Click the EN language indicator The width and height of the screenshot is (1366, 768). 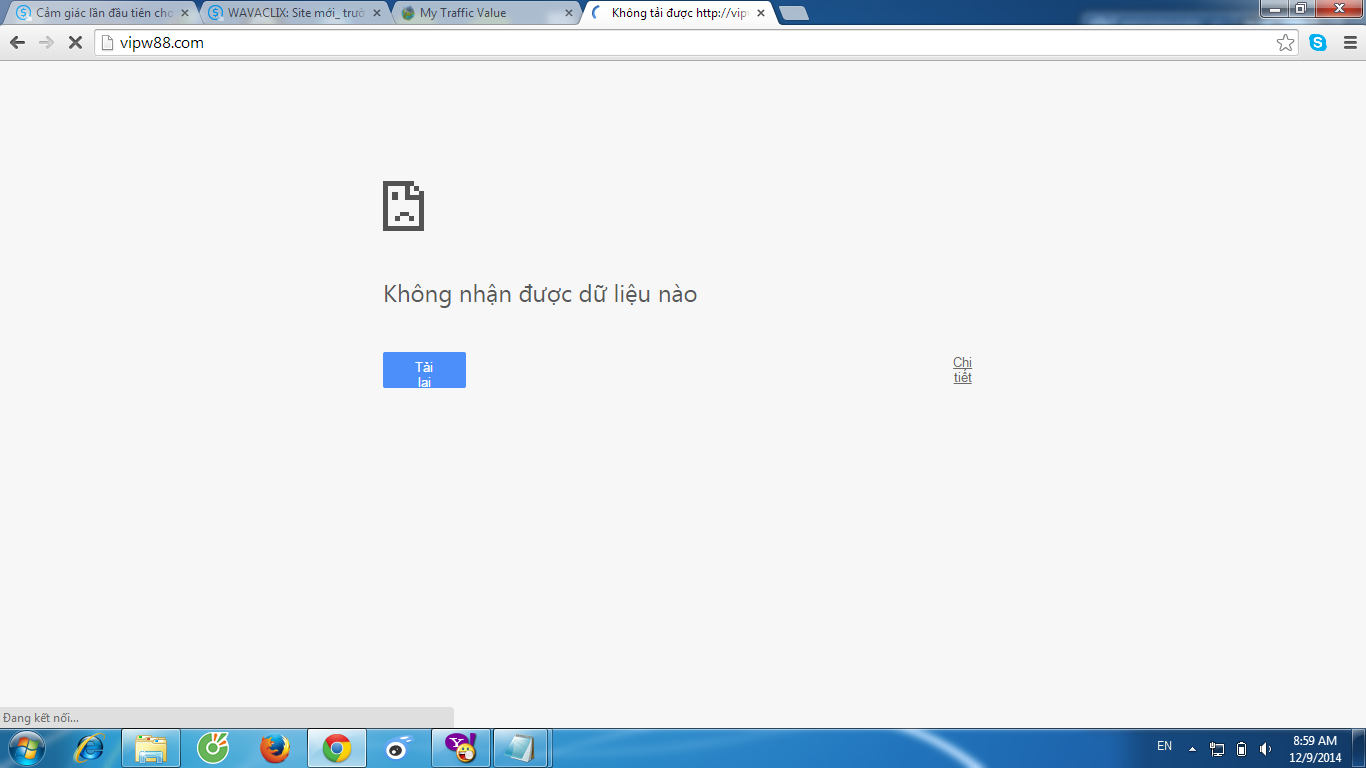coord(1164,746)
